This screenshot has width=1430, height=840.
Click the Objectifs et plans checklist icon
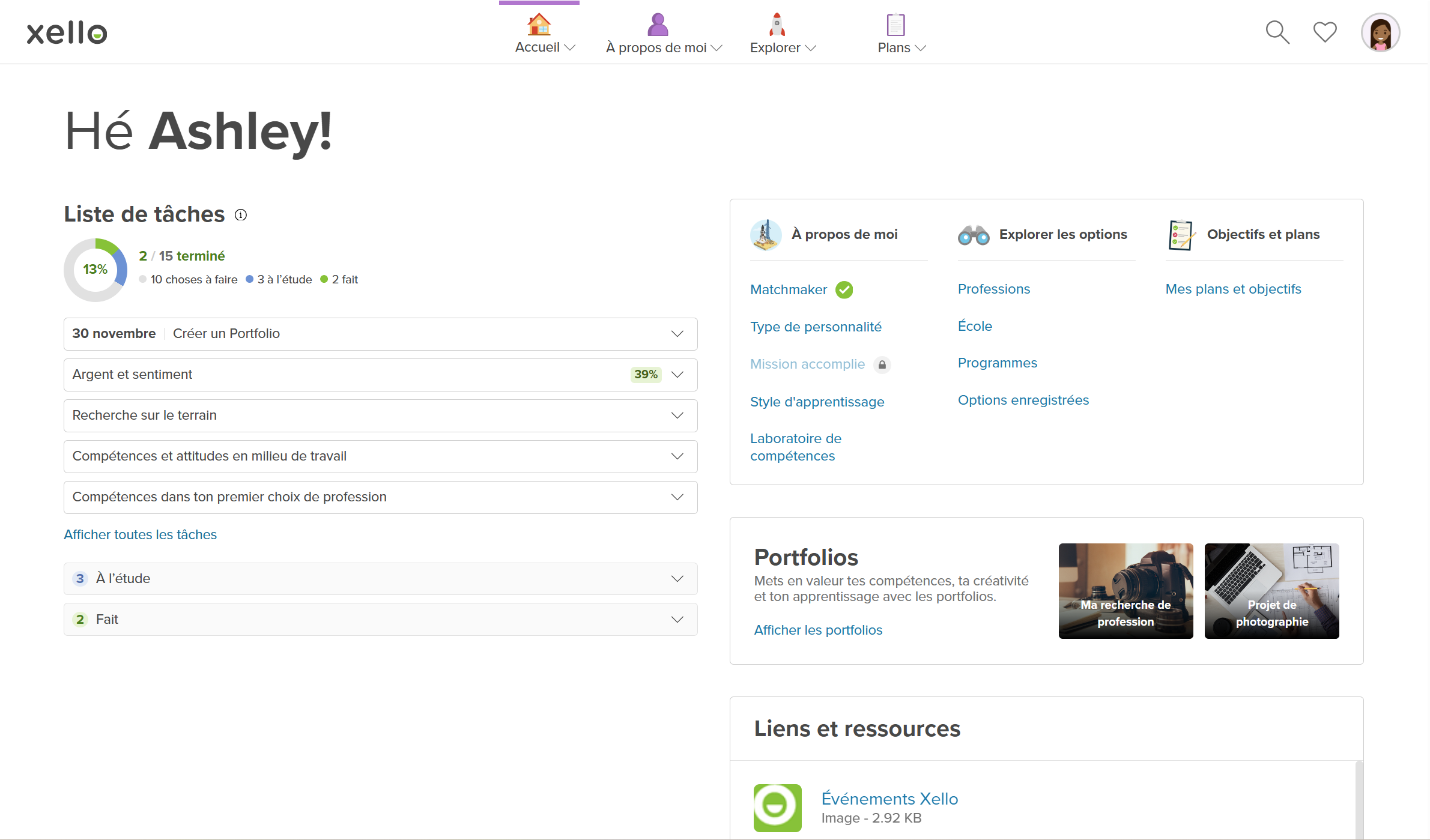[1181, 235]
